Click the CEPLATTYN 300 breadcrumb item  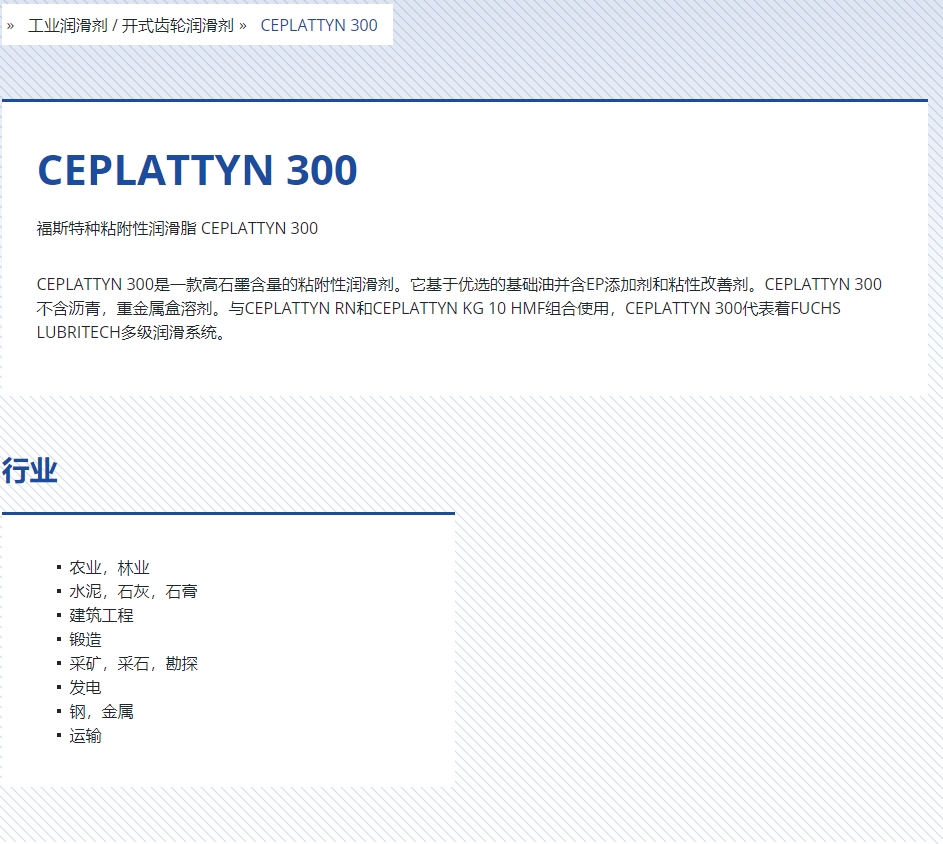pyautogui.click(x=319, y=25)
